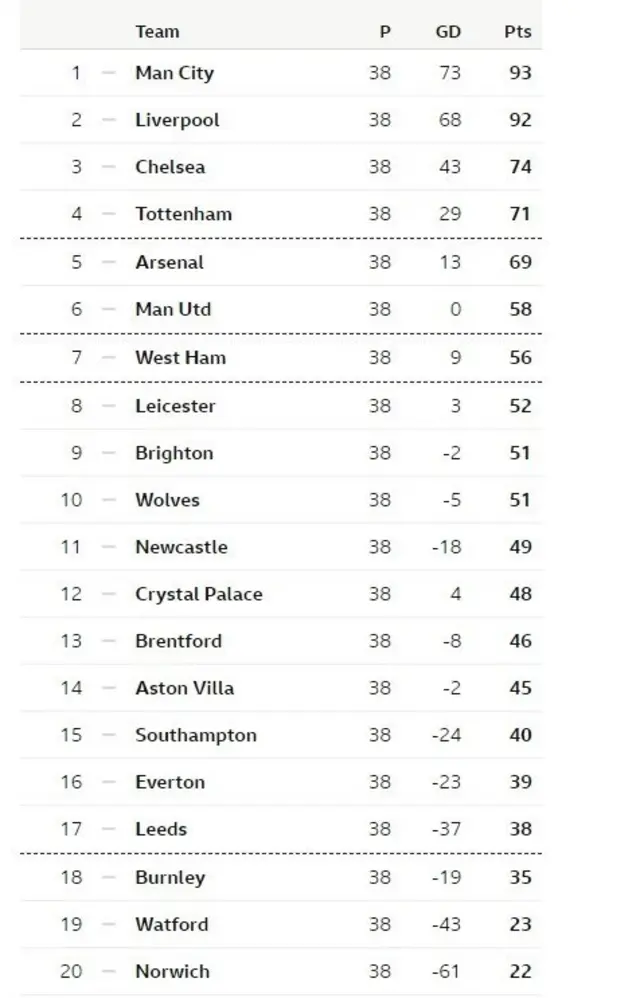Click the position-change dash icon next to Newcastle
The height and width of the screenshot is (998, 640).
[109, 547]
